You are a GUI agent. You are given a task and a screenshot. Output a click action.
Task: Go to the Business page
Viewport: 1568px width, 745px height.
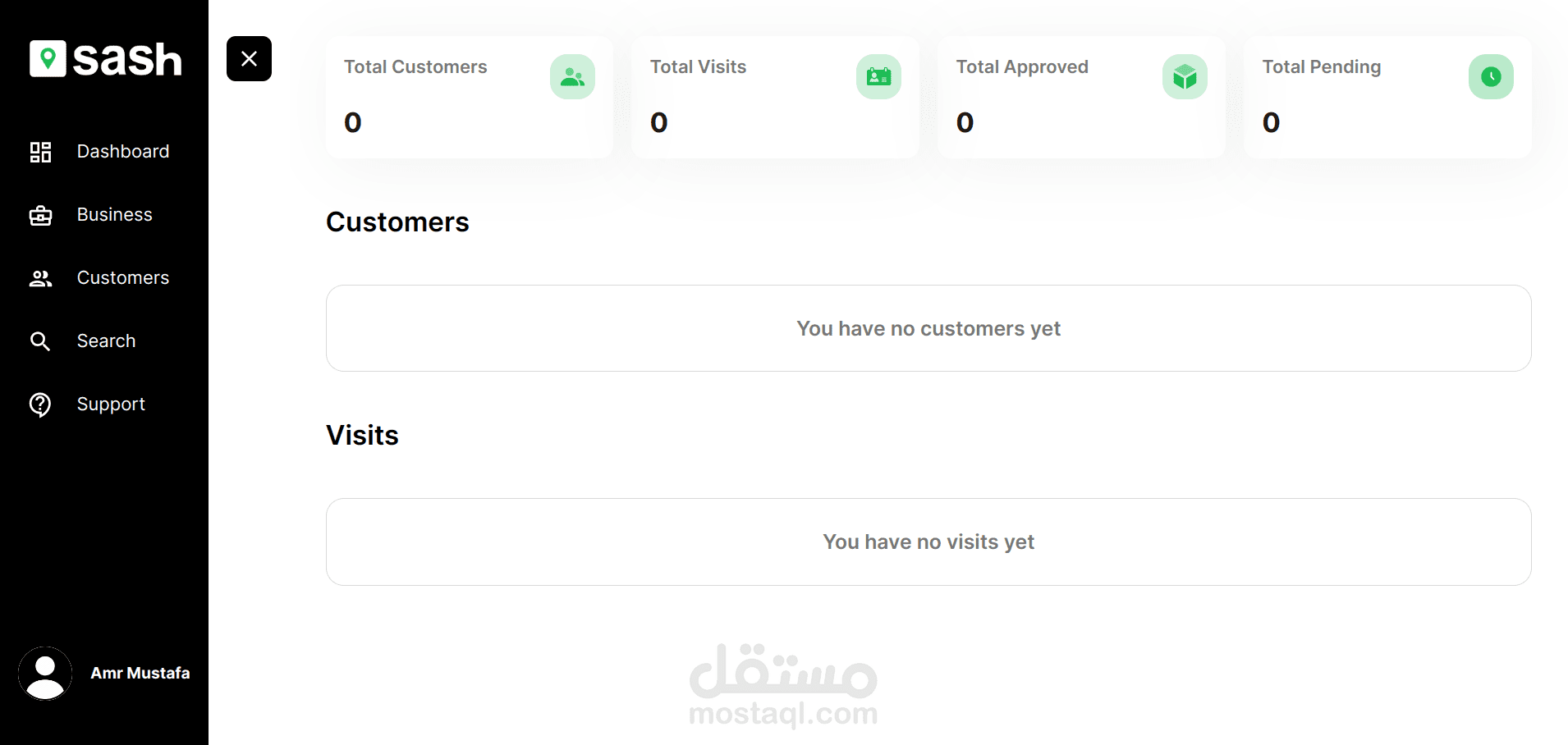coord(115,215)
